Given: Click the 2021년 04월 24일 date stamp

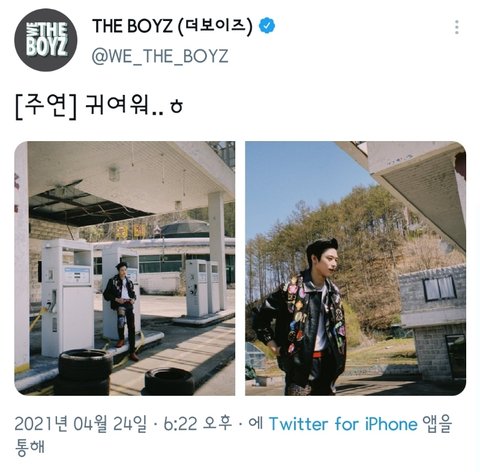Looking at the screenshot, I should point(80,424).
